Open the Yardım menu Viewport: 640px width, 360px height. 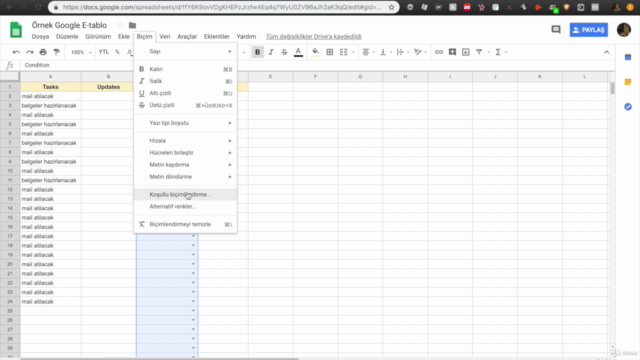click(x=246, y=36)
